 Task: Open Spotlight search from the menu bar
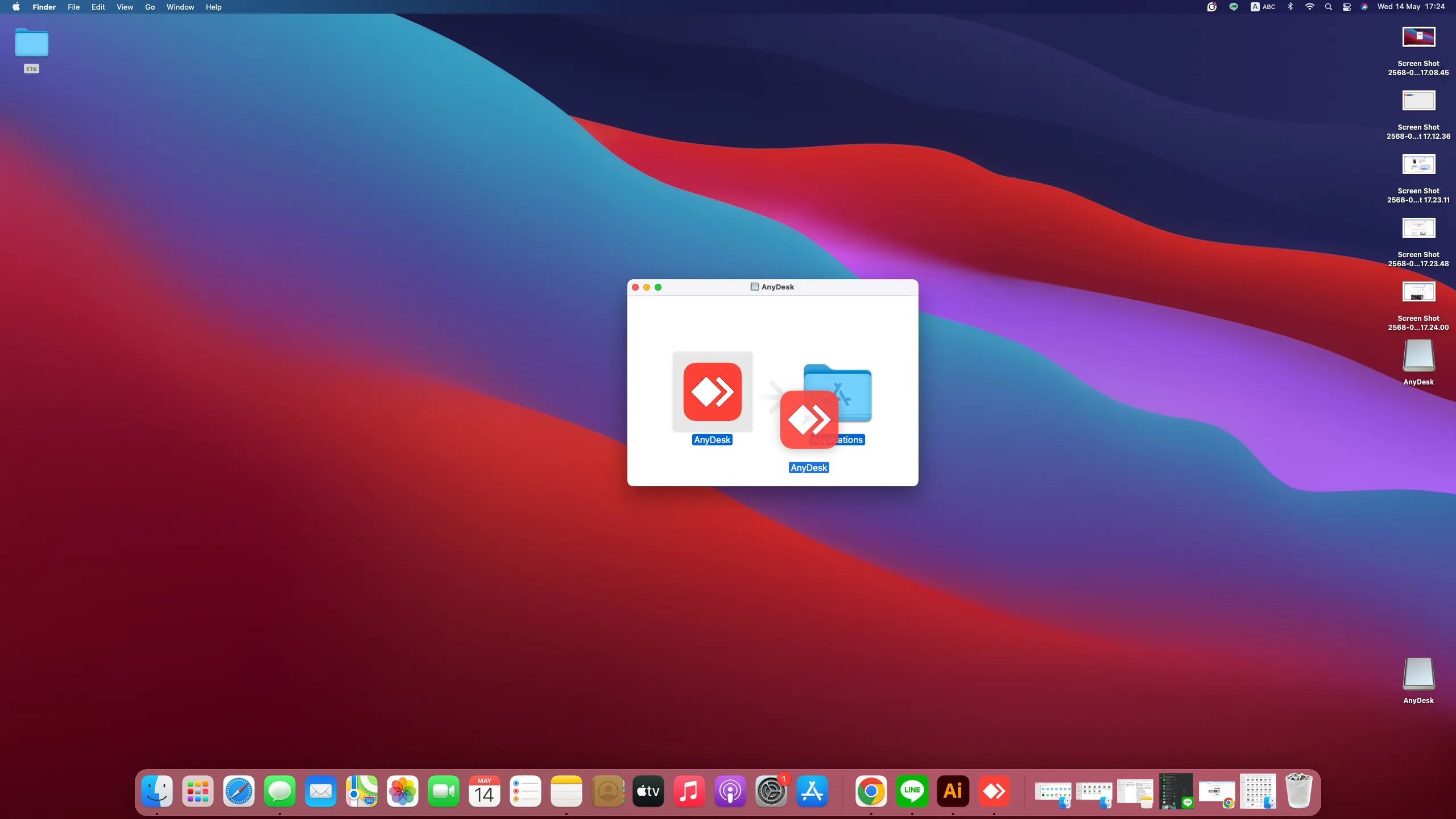1328,7
